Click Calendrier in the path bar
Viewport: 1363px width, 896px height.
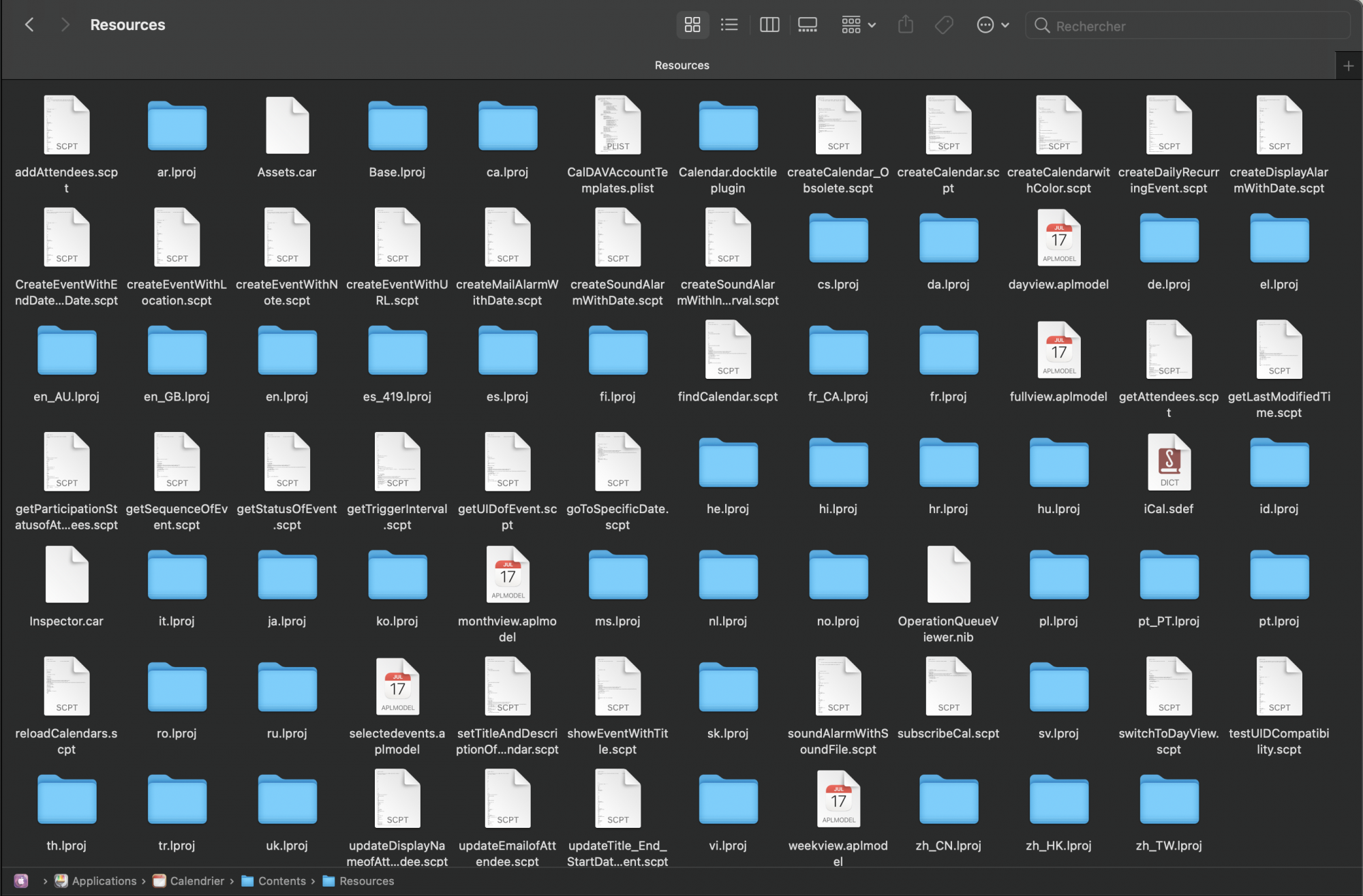196,881
